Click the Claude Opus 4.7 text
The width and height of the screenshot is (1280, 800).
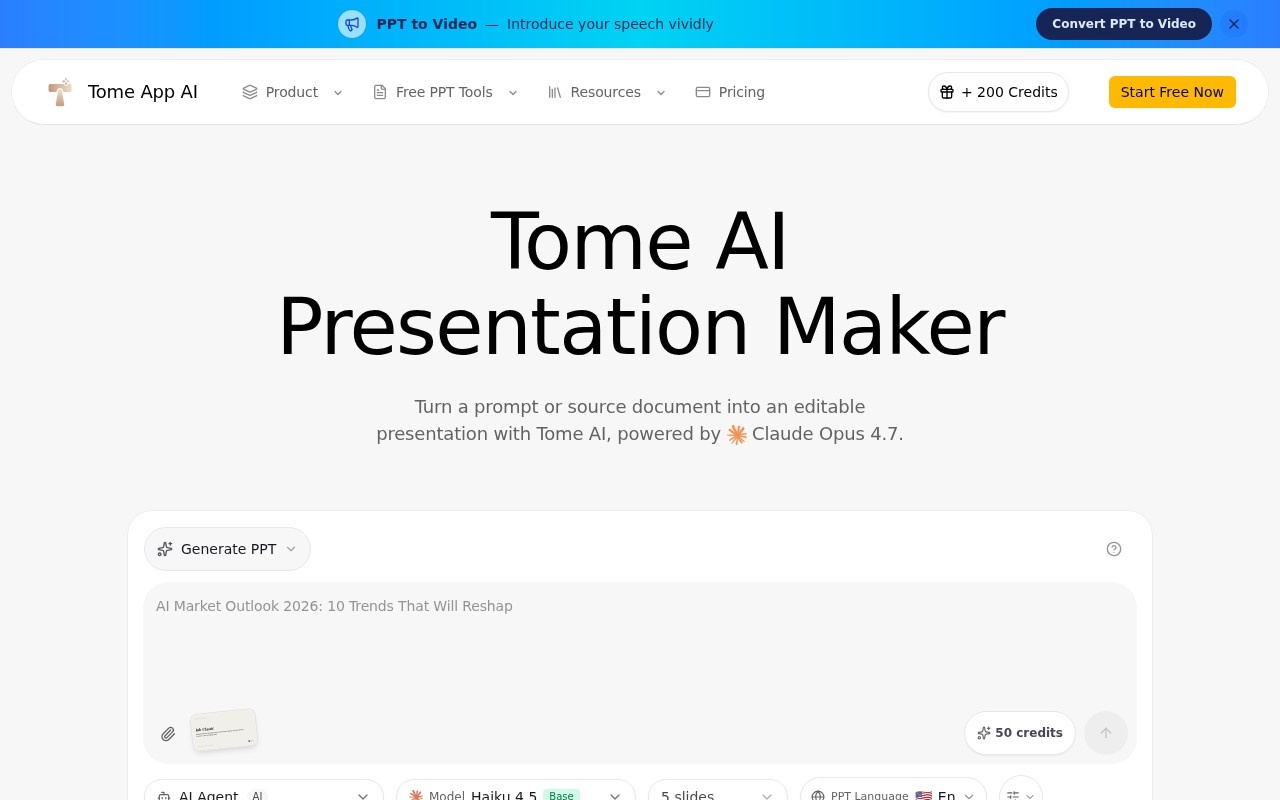pyautogui.click(x=827, y=434)
